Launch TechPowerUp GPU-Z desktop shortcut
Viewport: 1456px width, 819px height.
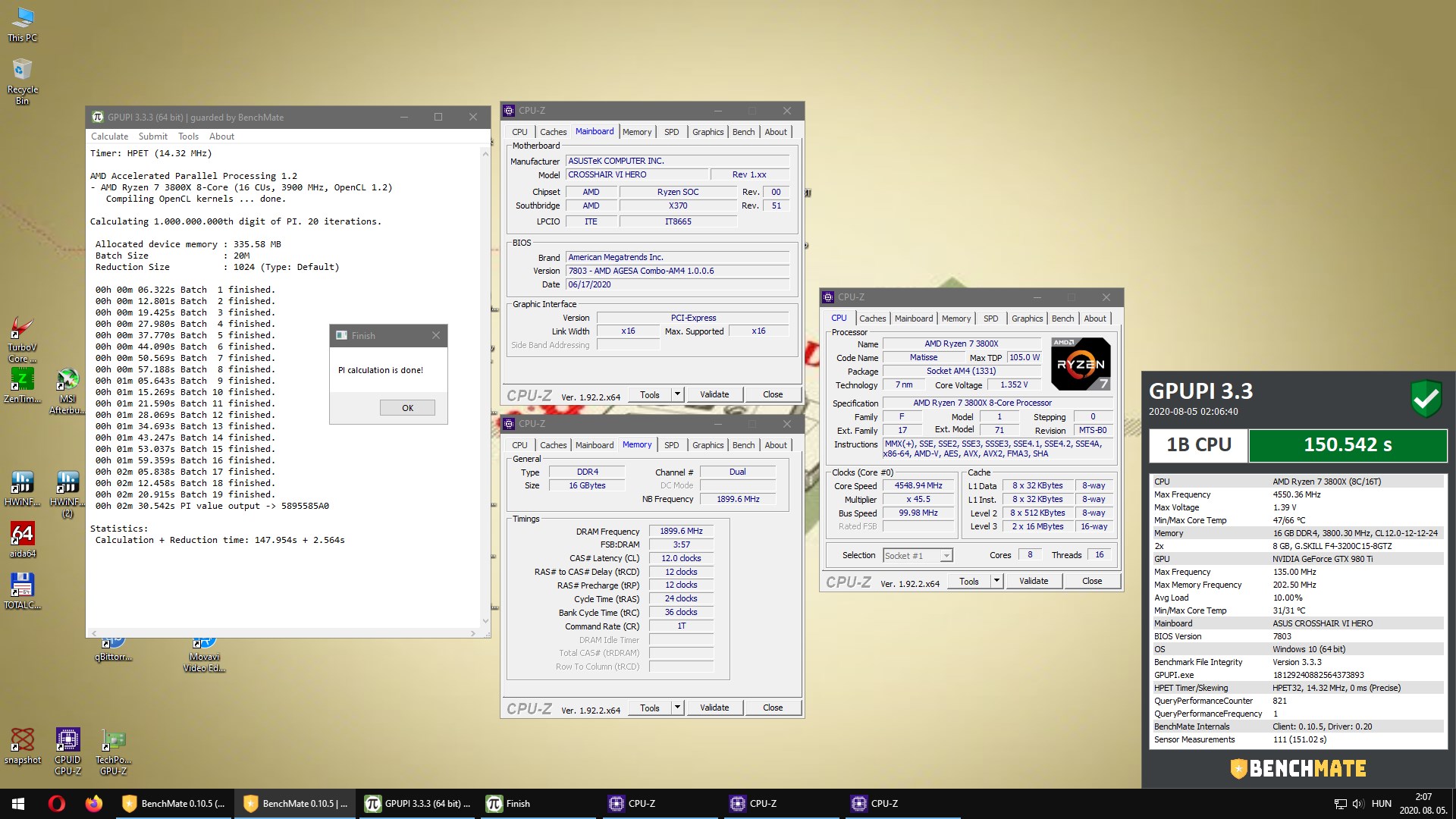tap(113, 752)
